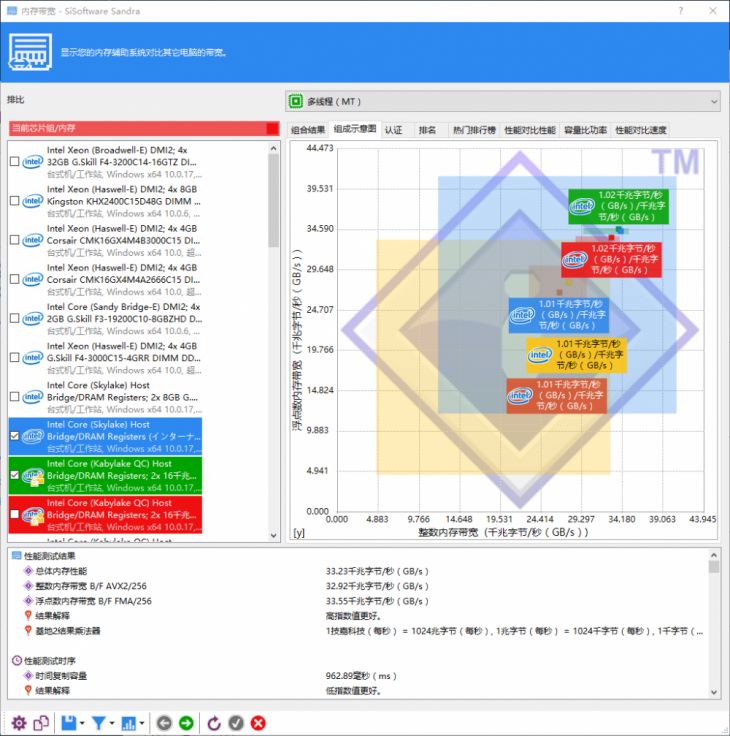730x736 pixels.
Task: Uncheck the green Kabylake QC entry
Action: [15, 475]
